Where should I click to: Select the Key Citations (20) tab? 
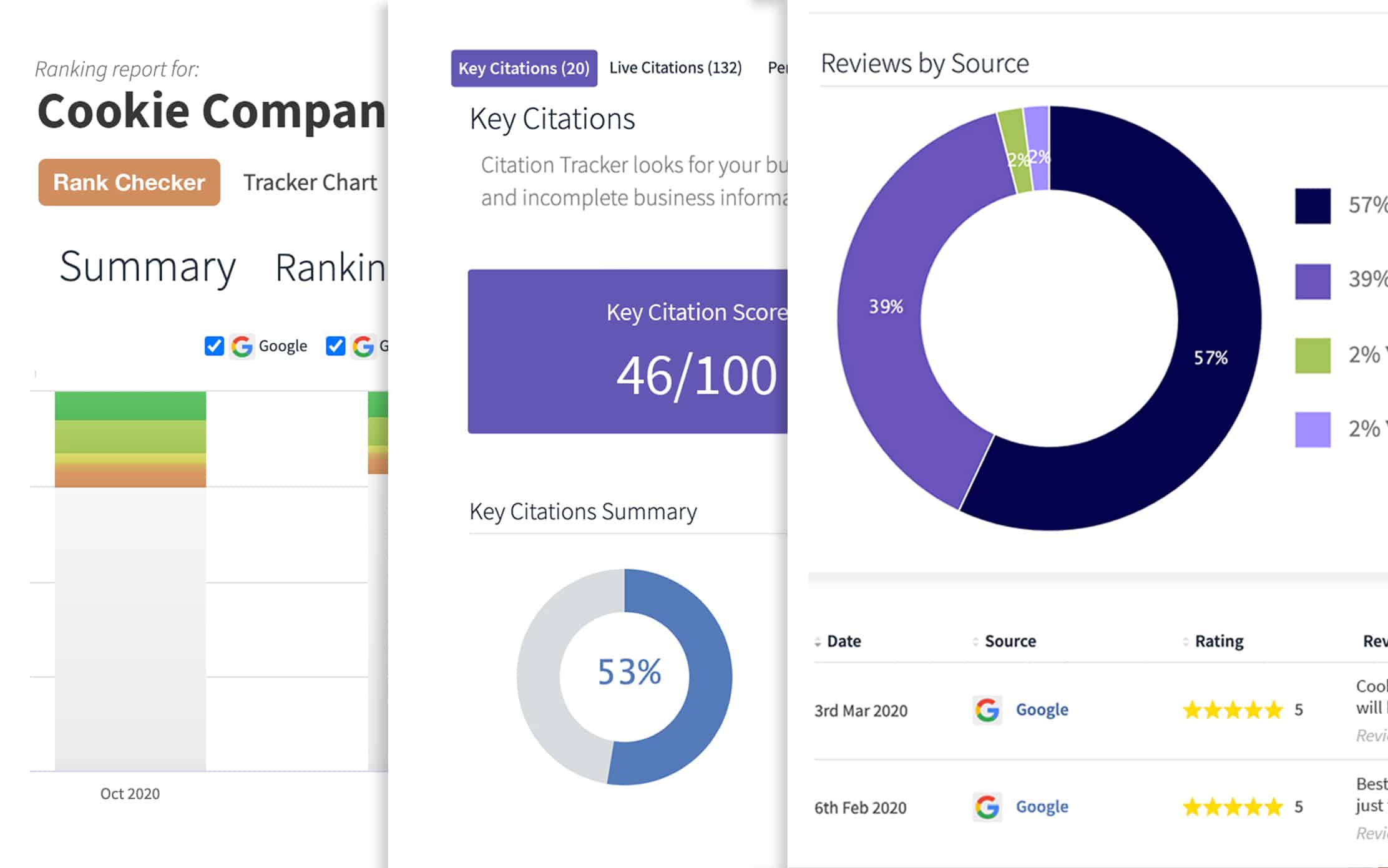524,69
